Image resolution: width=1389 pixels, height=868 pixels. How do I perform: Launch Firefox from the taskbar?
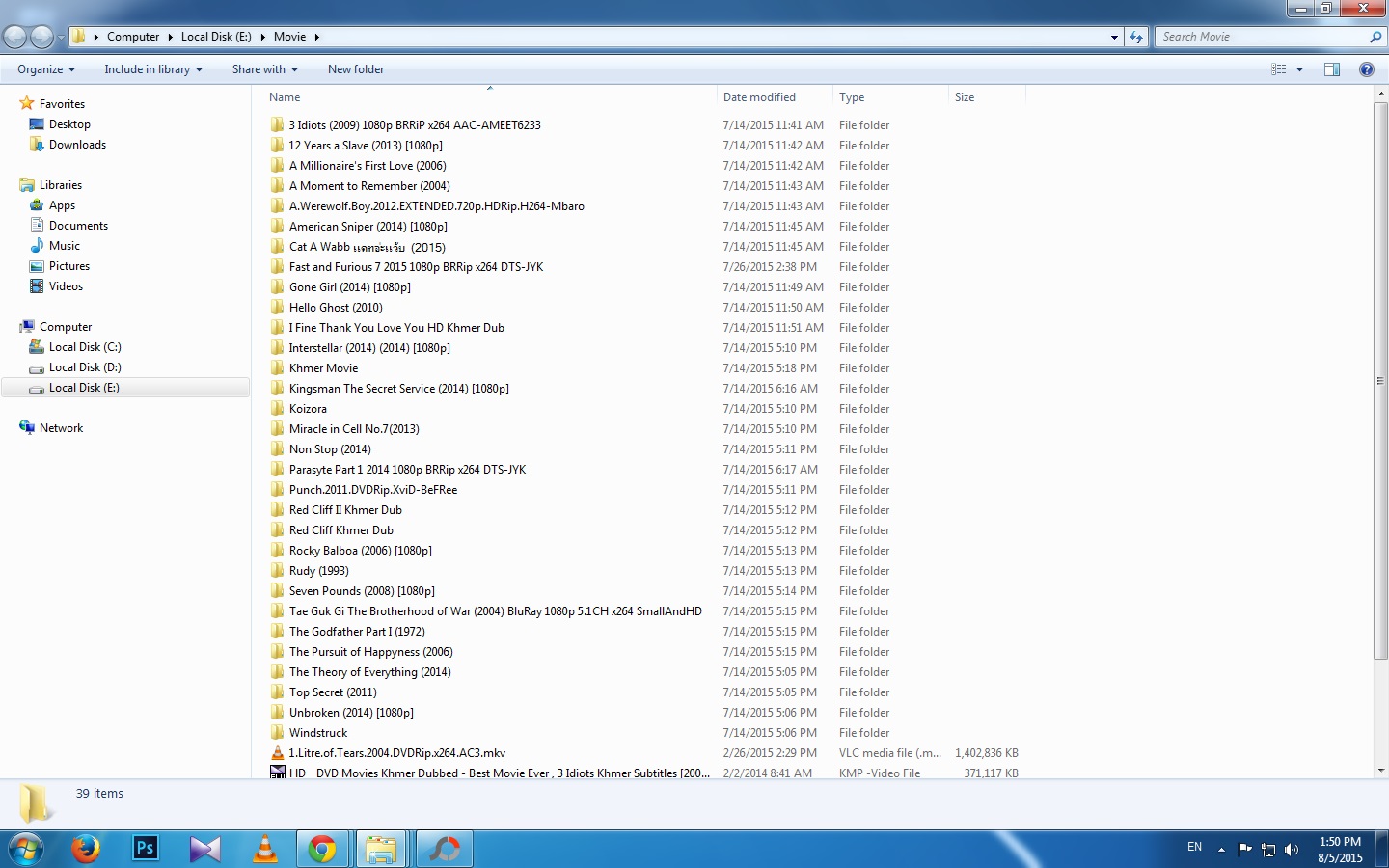tap(86, 849)
